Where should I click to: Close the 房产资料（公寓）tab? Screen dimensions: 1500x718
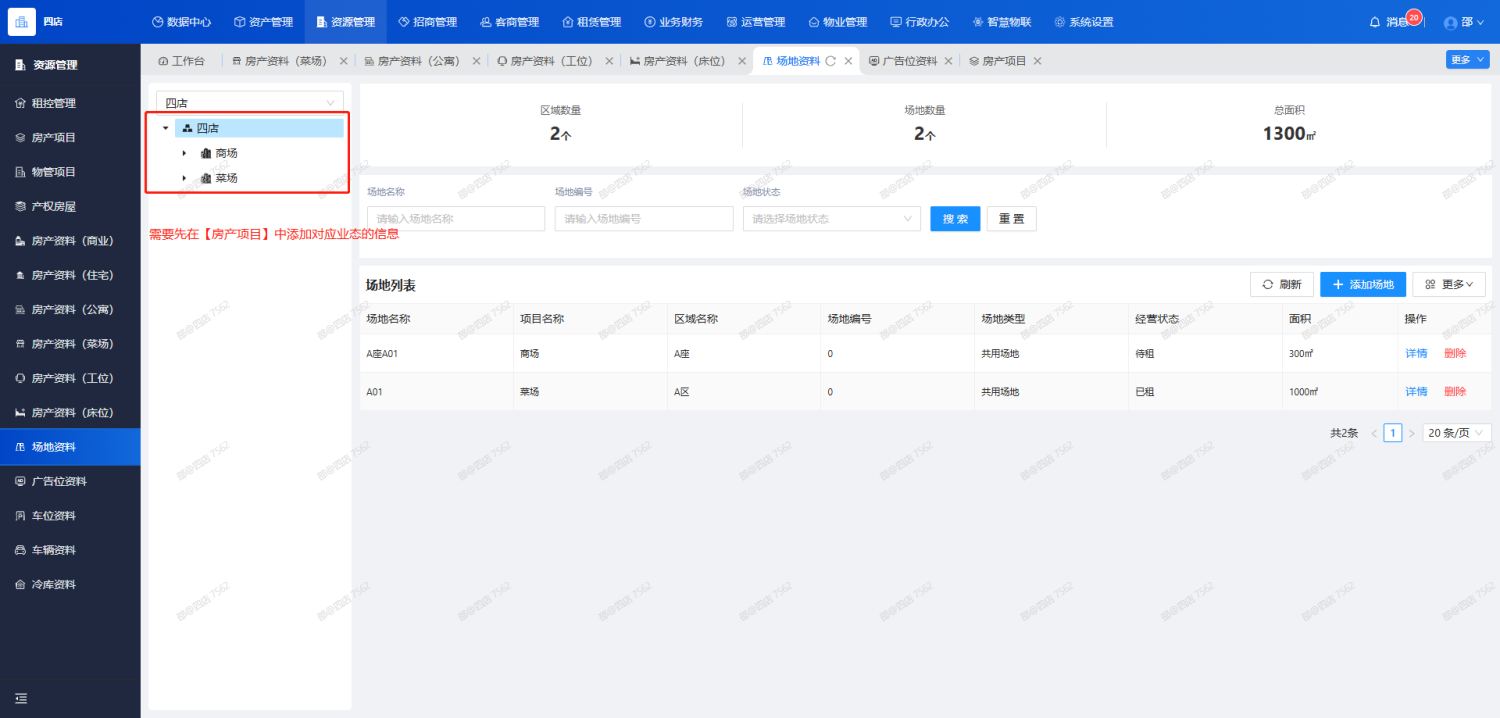(x=476, y=61)
